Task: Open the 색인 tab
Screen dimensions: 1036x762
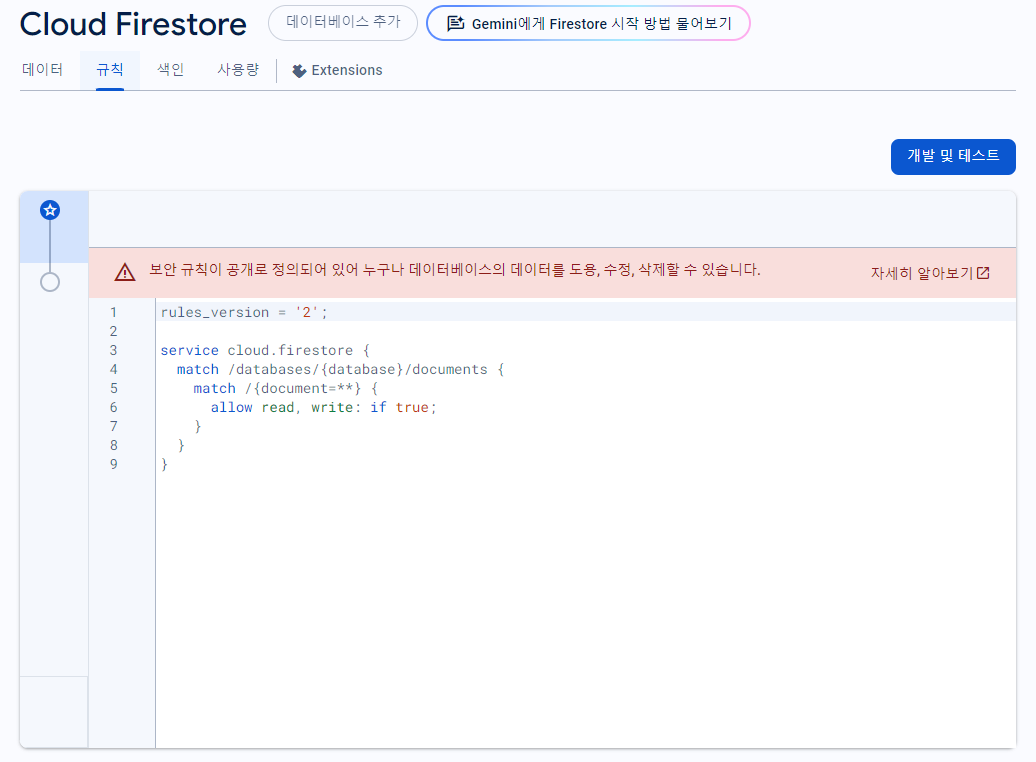Action: 170,70
